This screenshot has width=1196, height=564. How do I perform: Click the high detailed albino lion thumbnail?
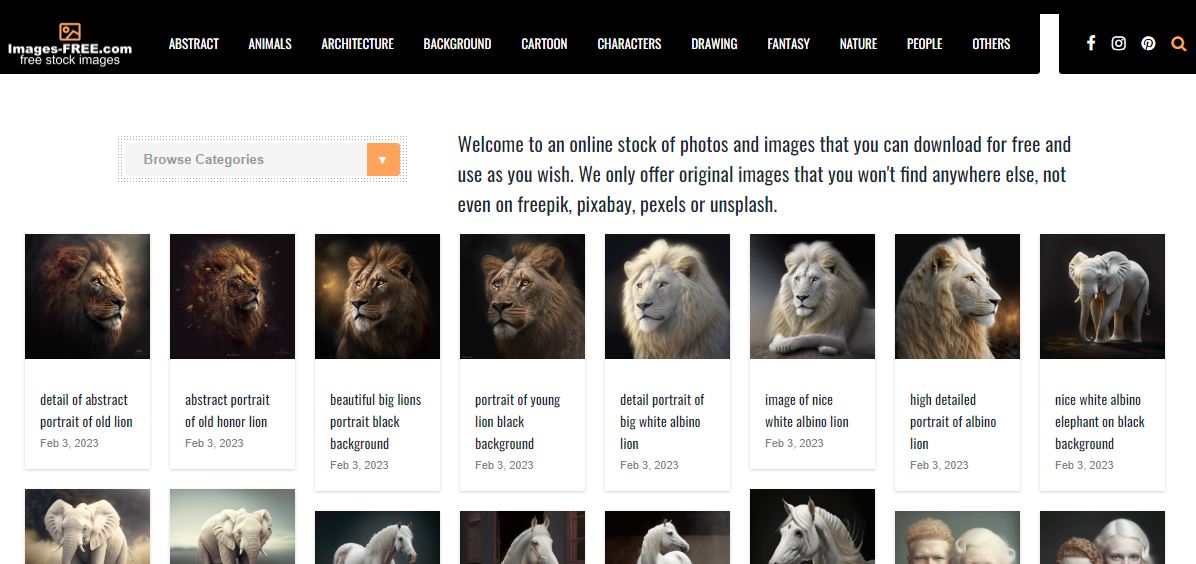click(957, 296)
